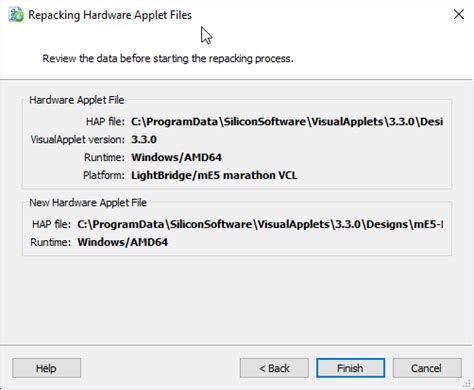The width and height of the screenshot is (474, 390).
Task: Close the Repacking Hardware Applet Files dialog
Action: (459, 14)
